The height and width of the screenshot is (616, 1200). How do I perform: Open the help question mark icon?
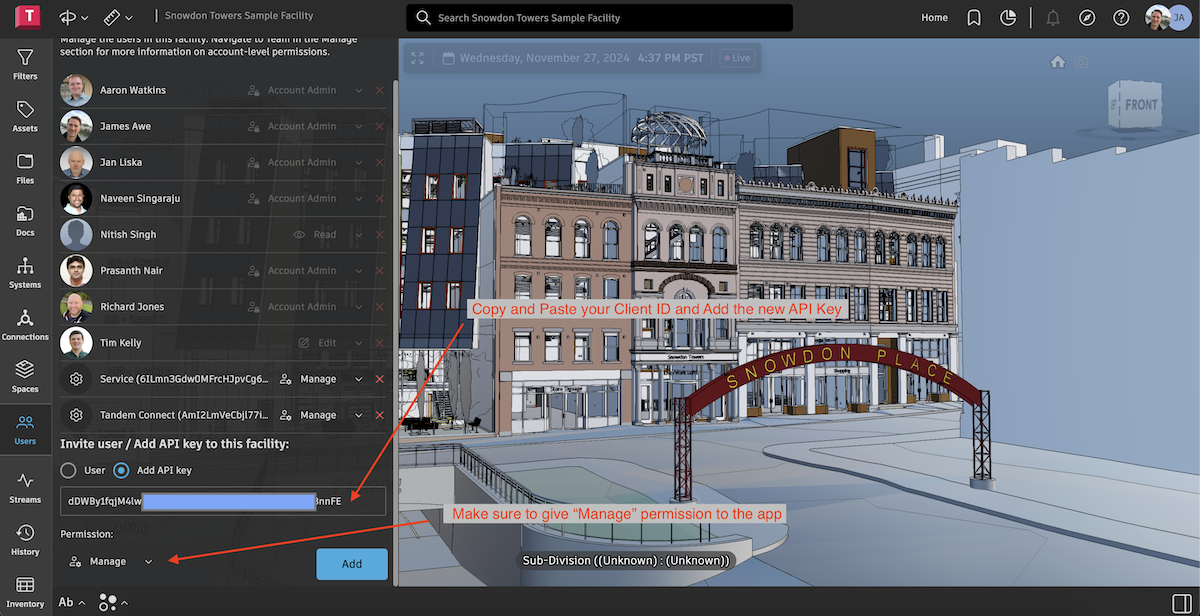coord(1121,17)
